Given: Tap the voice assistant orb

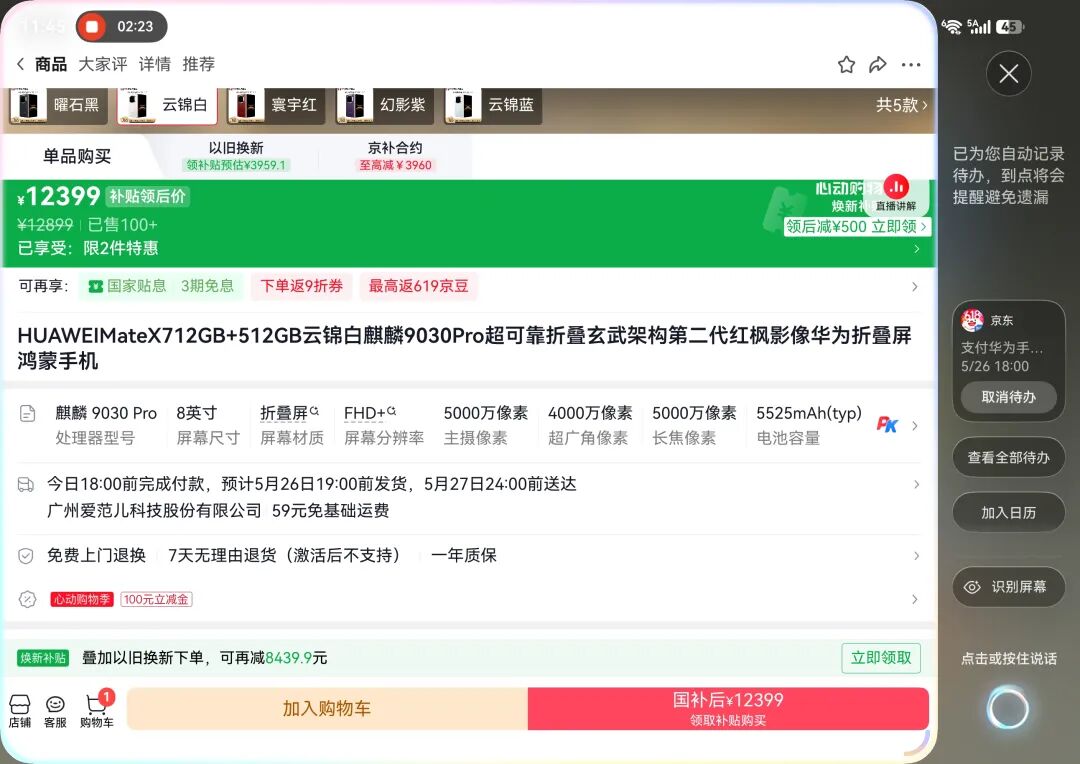Looking at the screenshot, I should 1008,708.
